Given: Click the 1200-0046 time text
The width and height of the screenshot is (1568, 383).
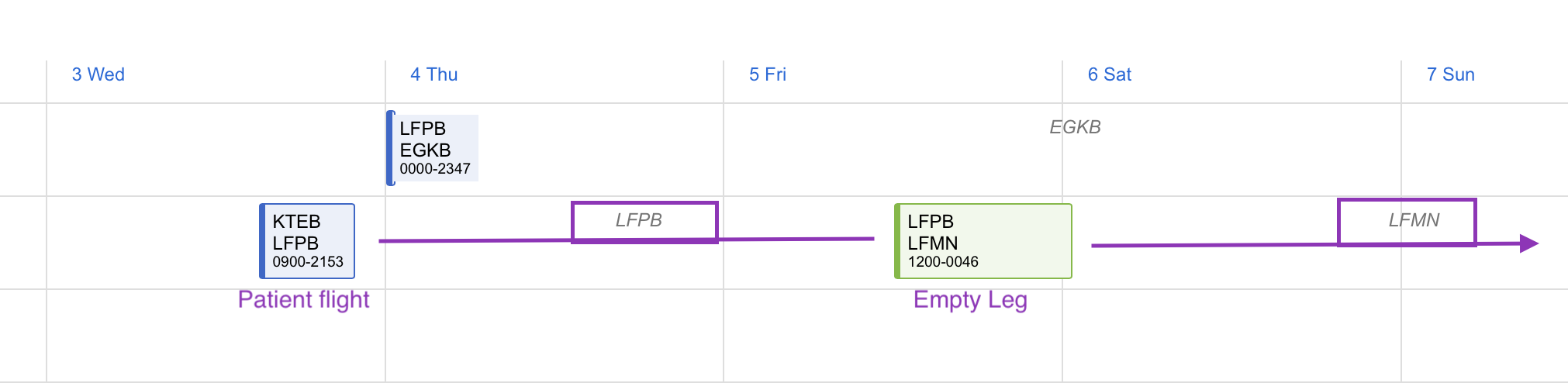Looking at the screenshot, I should [x=943, y=262].
